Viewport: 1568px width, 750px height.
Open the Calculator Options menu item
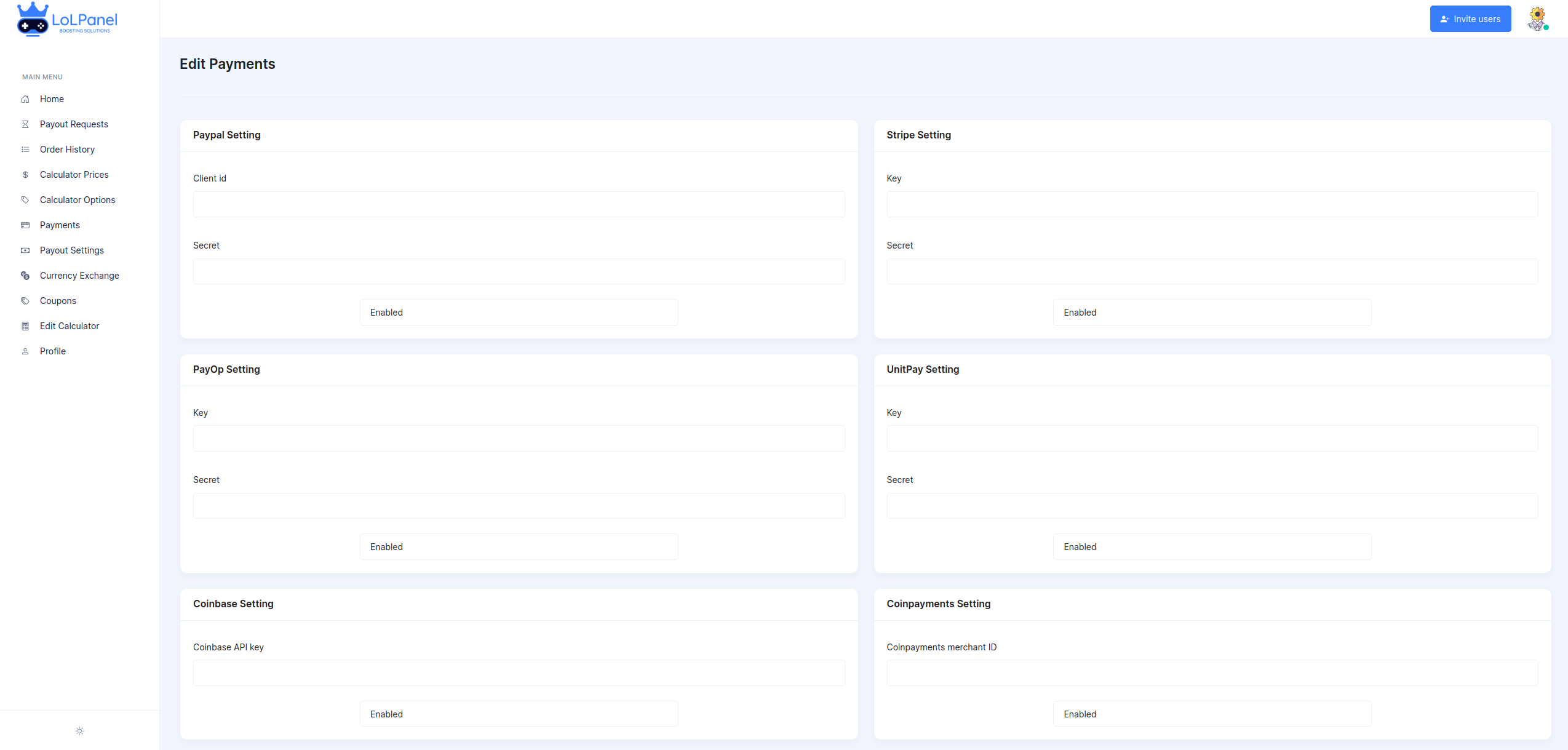pyautogui.click(x=78, y=200)
